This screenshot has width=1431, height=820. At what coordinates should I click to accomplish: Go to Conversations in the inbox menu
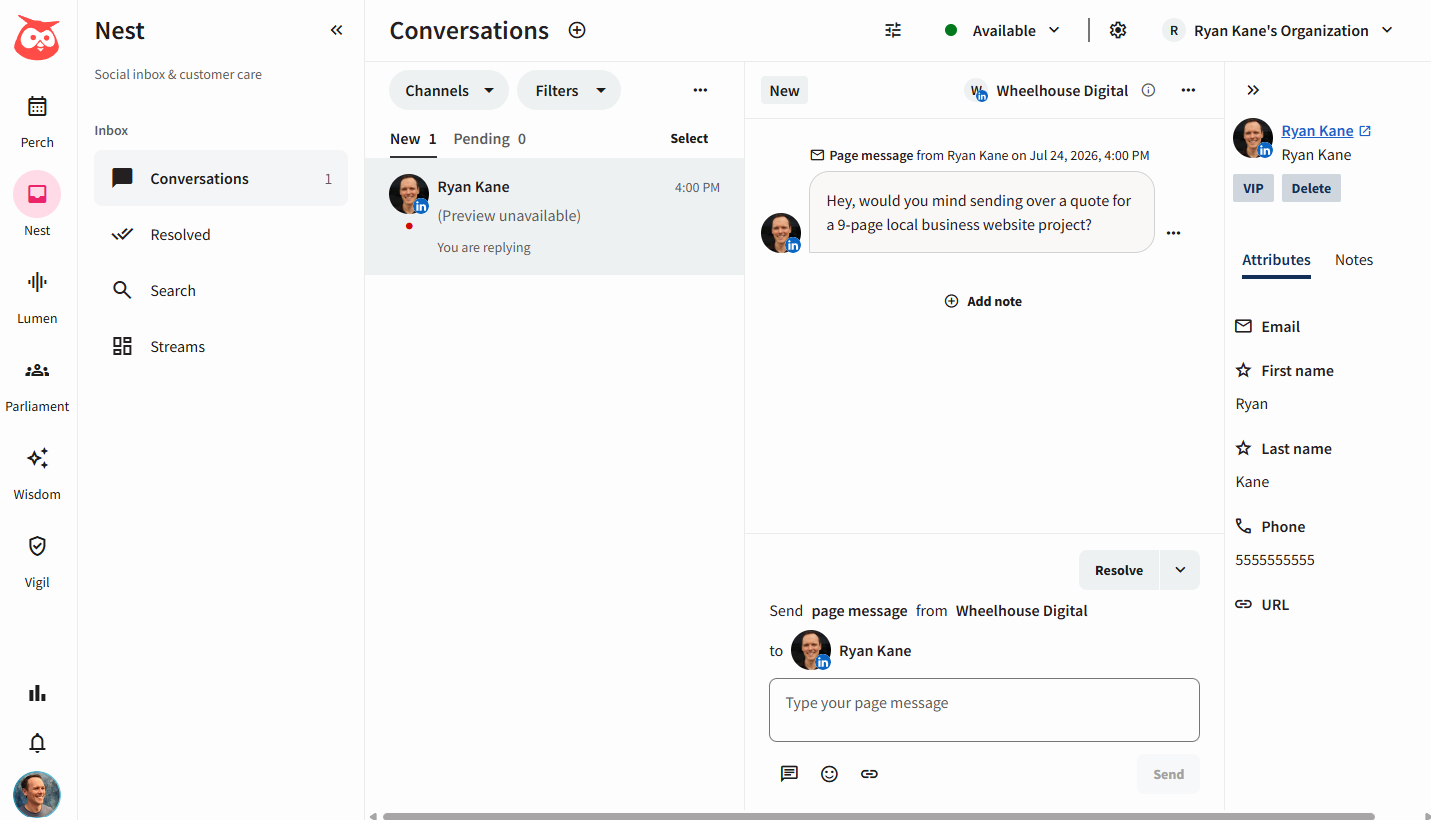[x=221, y=178]
